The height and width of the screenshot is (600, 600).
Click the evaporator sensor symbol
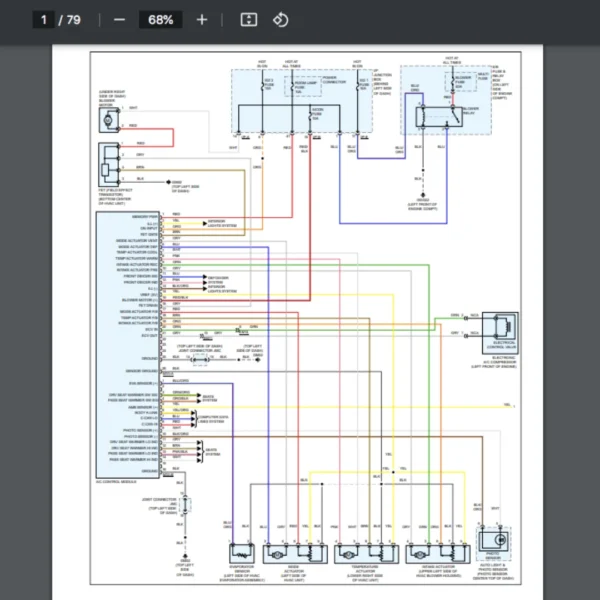[241, 552]
